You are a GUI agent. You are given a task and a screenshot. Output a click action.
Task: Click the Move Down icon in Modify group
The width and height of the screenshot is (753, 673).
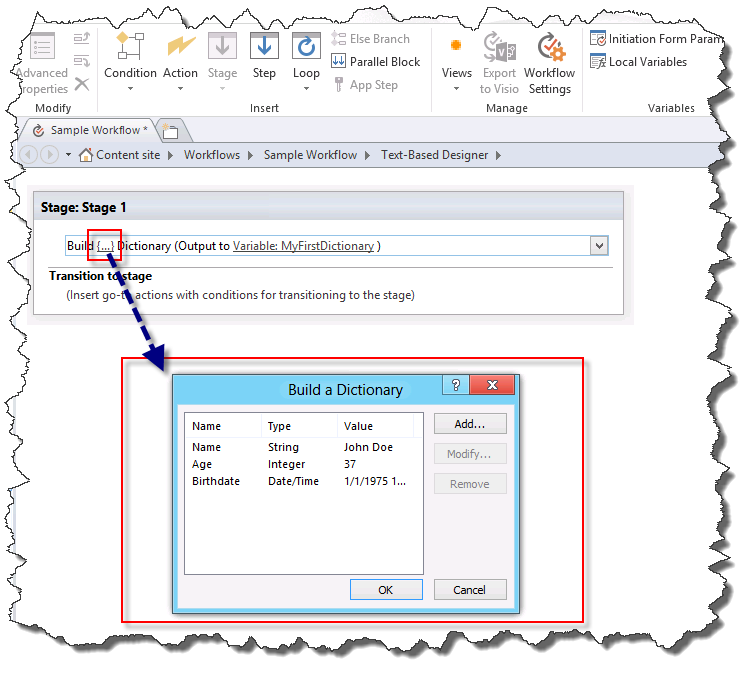(x=82, y=61)
